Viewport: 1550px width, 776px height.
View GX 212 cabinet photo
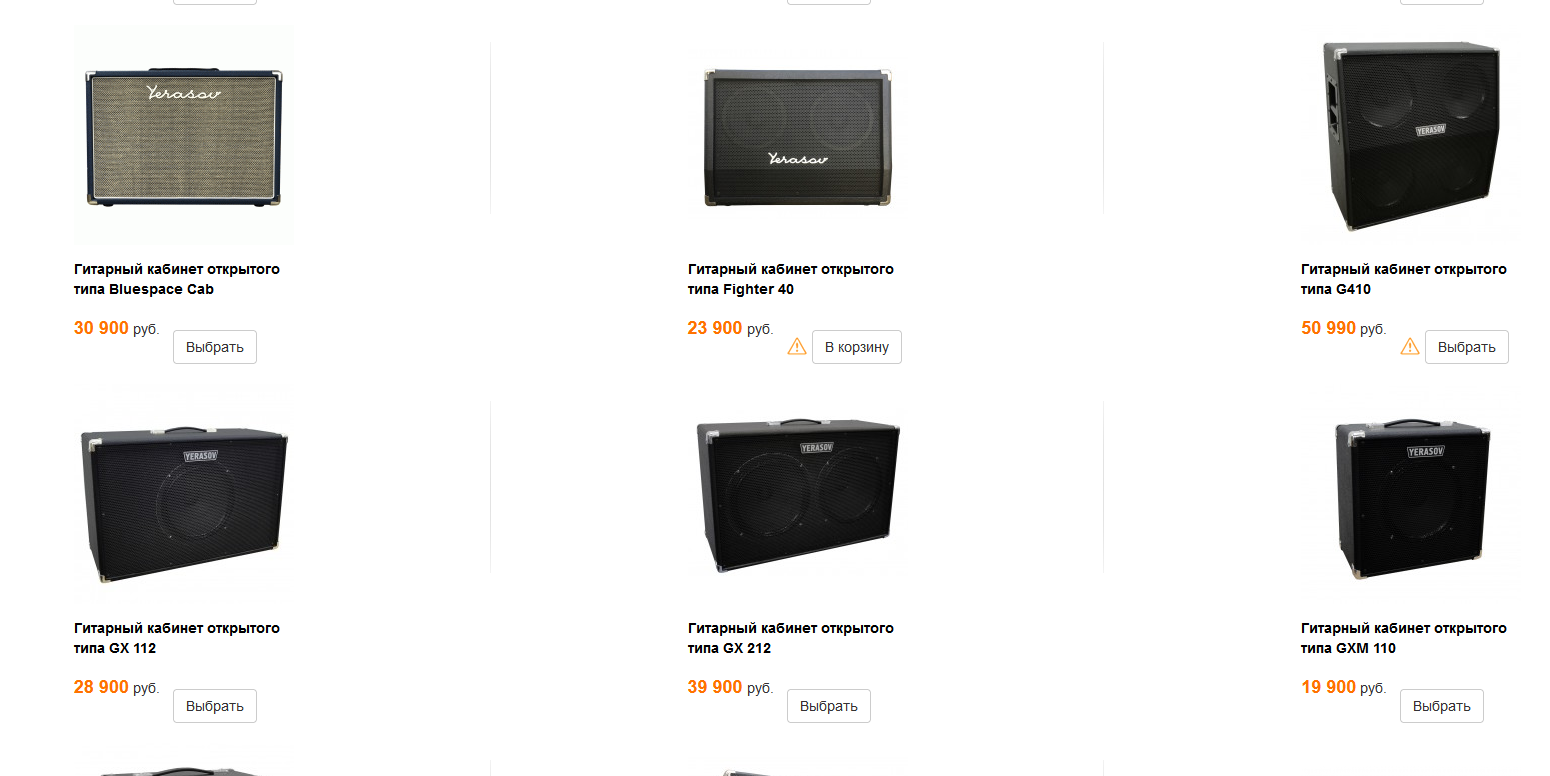click(x=797, y=494)
